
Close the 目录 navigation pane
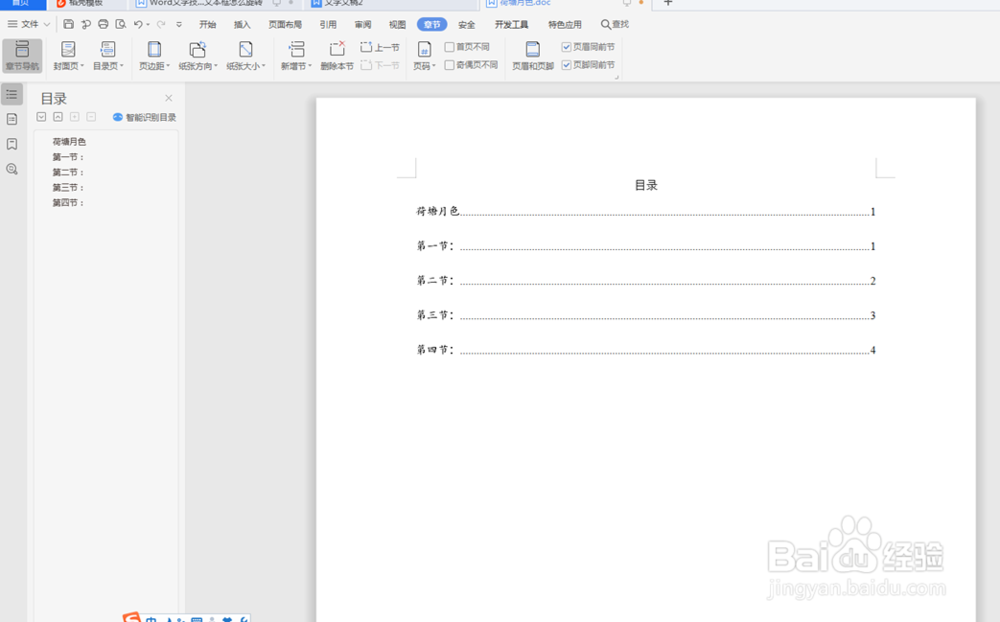point(168,98)
